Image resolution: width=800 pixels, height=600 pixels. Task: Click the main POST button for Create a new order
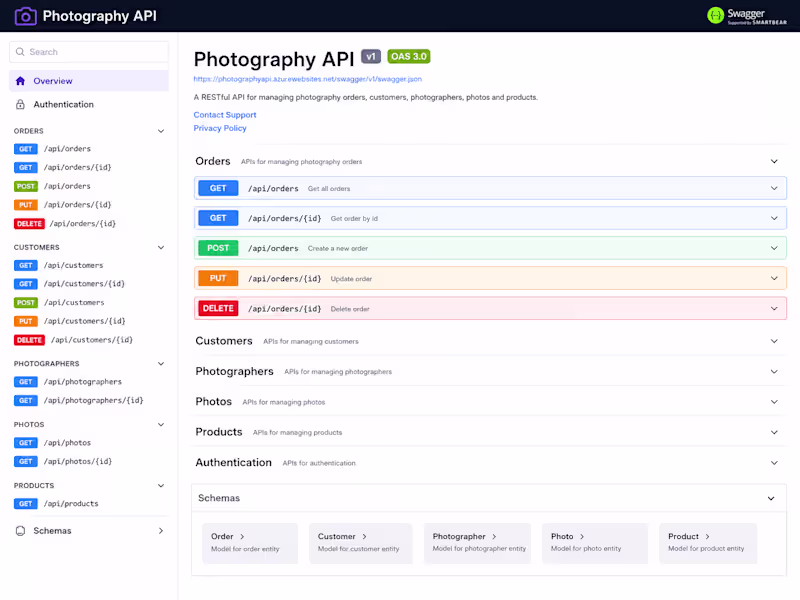point(218,248)
